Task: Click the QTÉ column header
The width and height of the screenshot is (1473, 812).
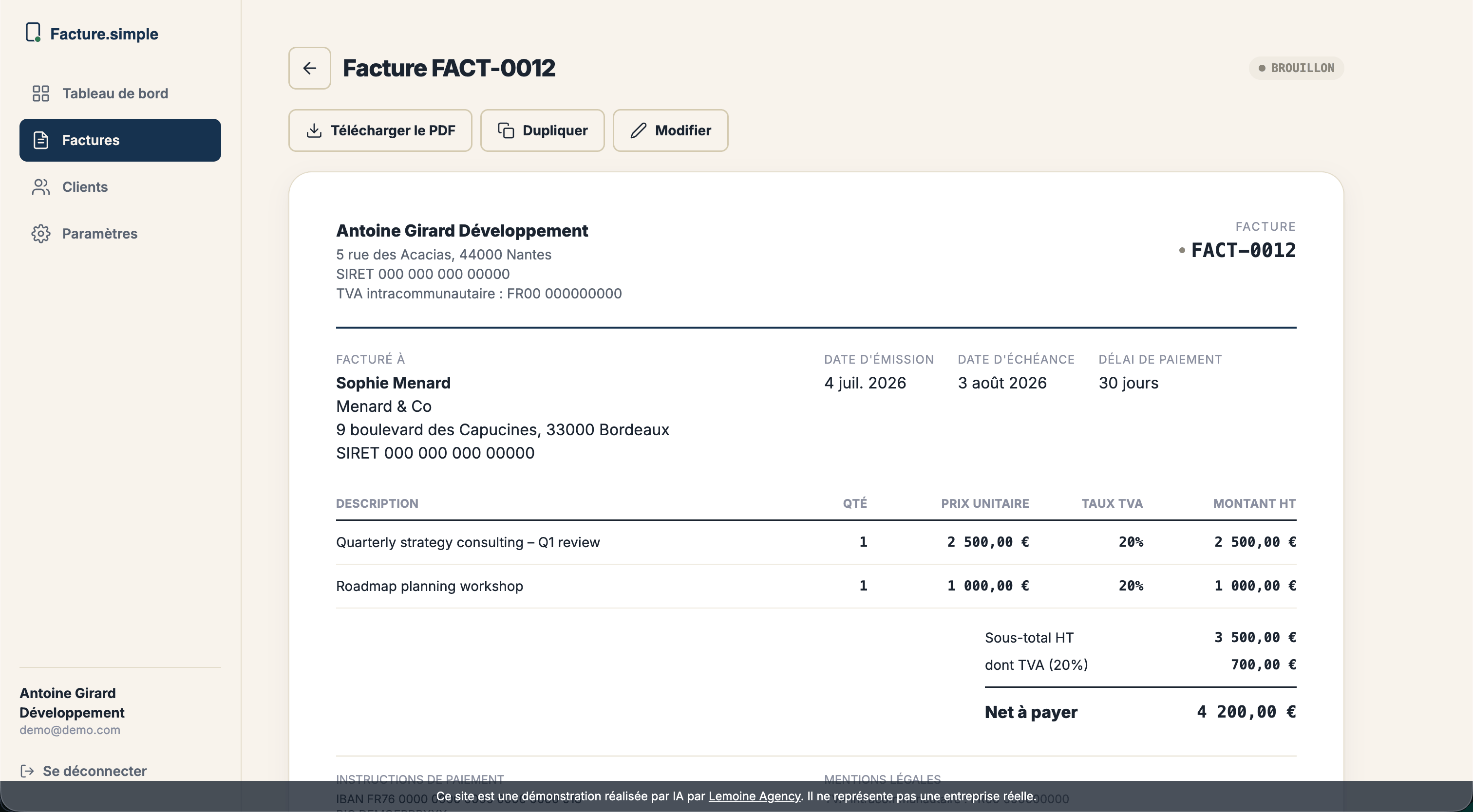Action: coord(855,503)
